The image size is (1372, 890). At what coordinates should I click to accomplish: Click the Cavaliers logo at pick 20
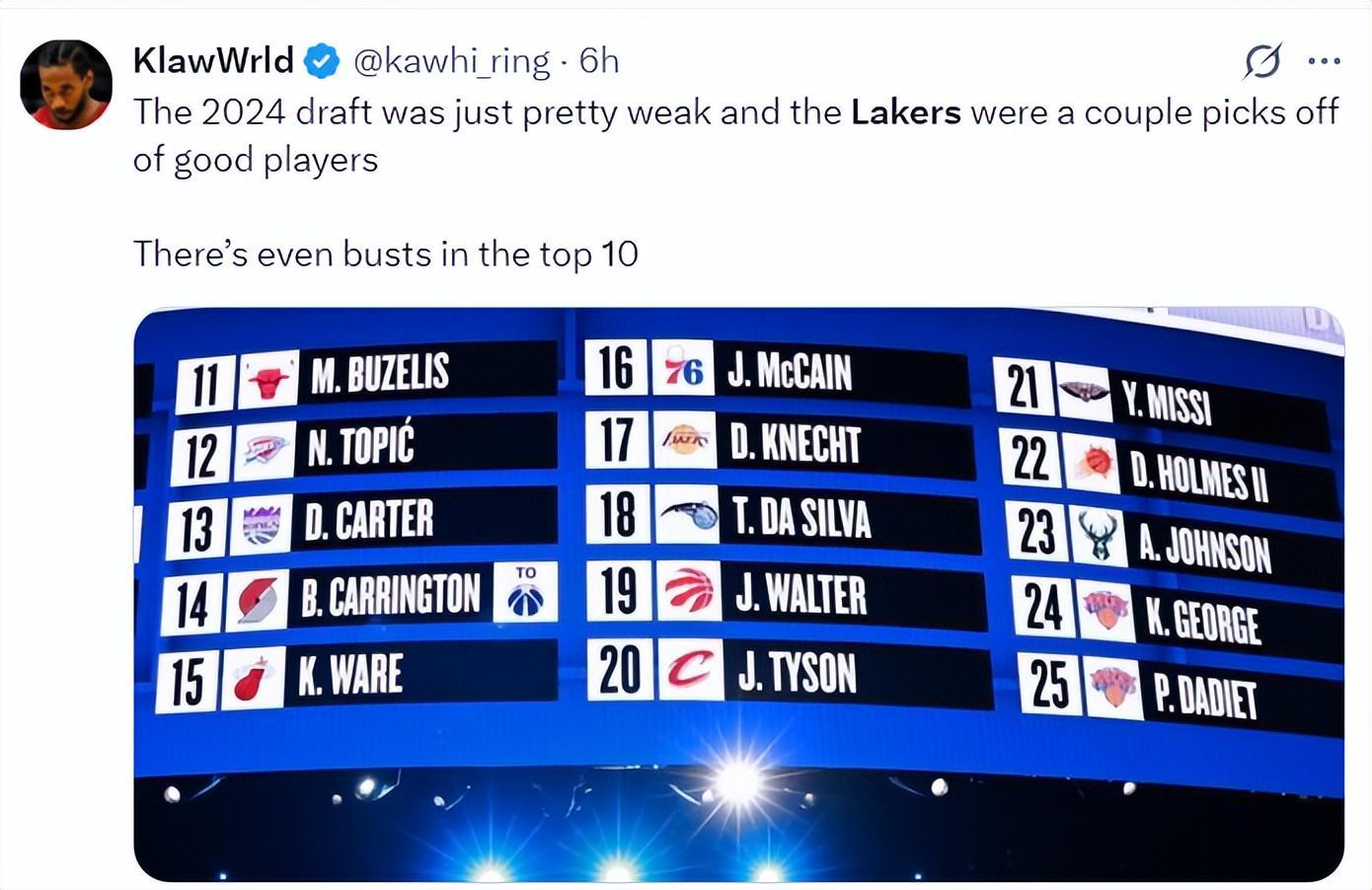tap(690, 670)
